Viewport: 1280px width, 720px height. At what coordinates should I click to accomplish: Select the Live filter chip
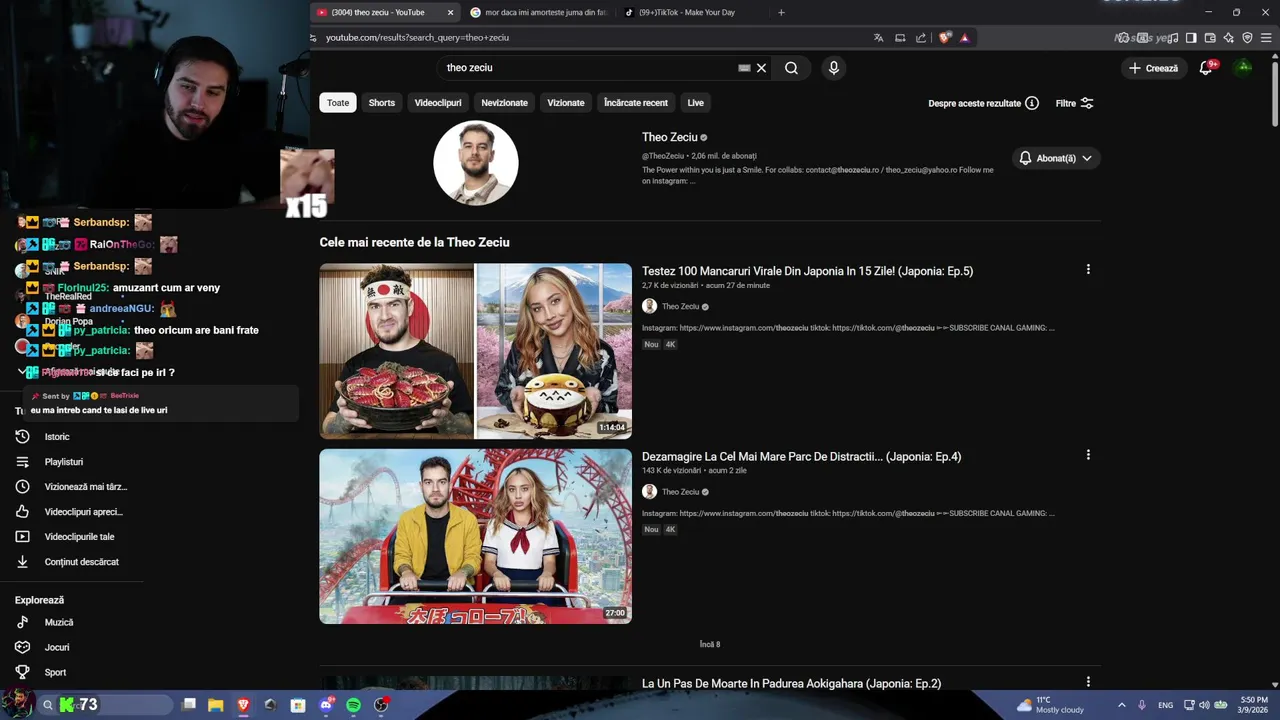coord(696,103)
